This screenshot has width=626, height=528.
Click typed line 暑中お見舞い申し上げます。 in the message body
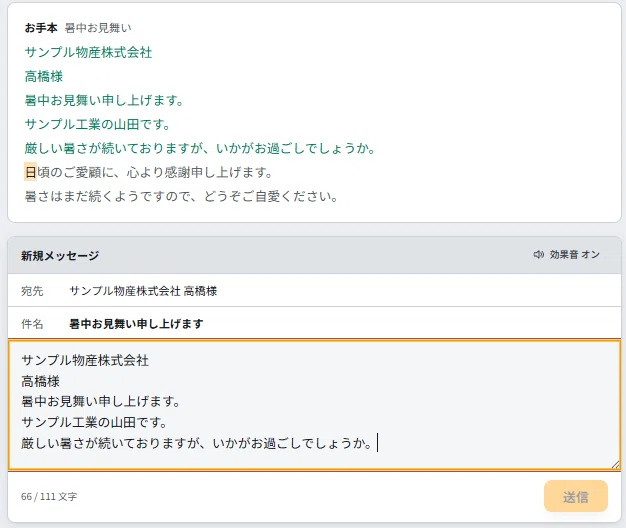point(101,401)
